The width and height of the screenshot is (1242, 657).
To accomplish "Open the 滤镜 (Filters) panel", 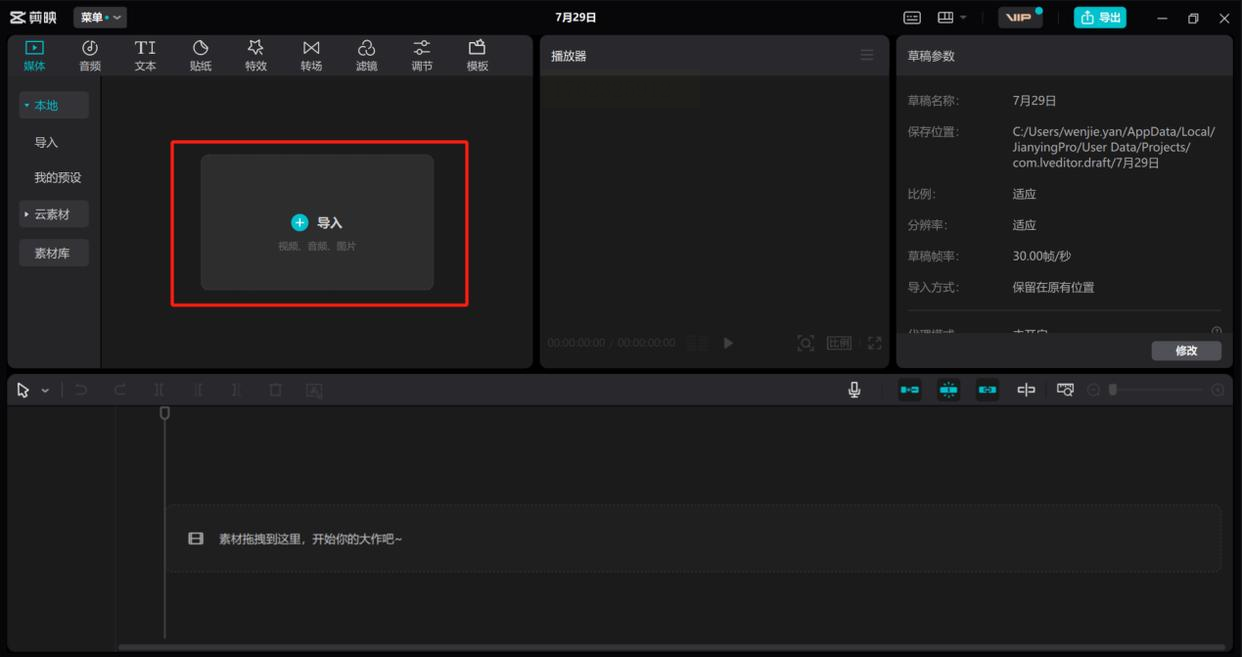I will pyautogui.click(x=366, y=55).
